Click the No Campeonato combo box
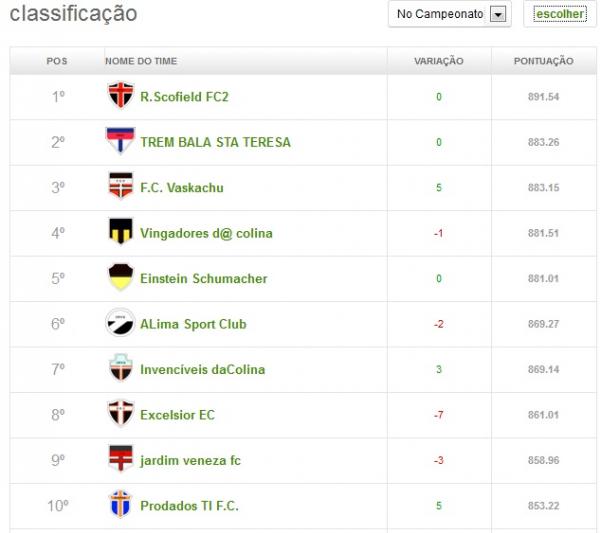The image size is (600, 533). pos(440,14)
